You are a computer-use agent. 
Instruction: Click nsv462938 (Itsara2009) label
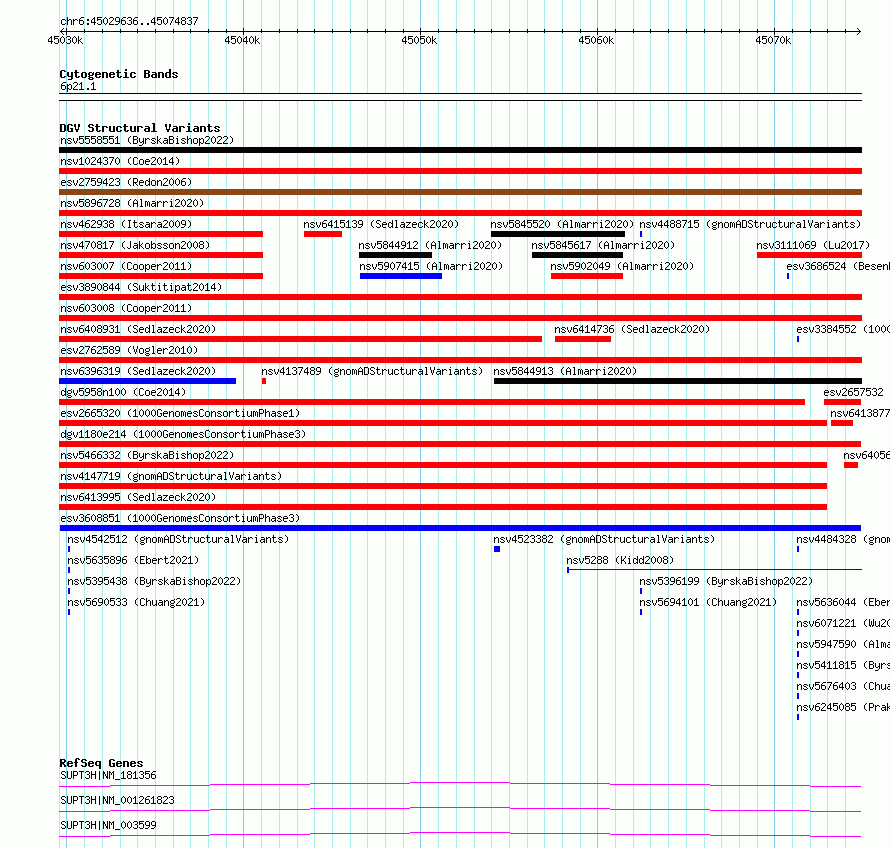pos(126,224)
